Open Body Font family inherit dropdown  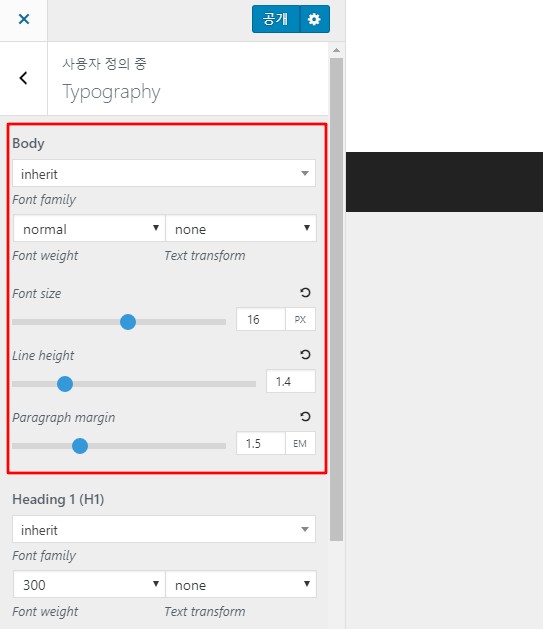click(164, 173)
